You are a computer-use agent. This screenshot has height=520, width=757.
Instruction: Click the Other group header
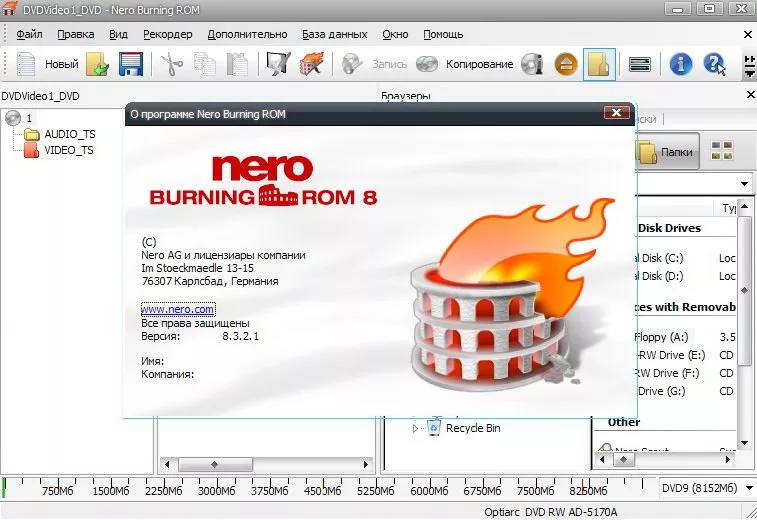624,422
